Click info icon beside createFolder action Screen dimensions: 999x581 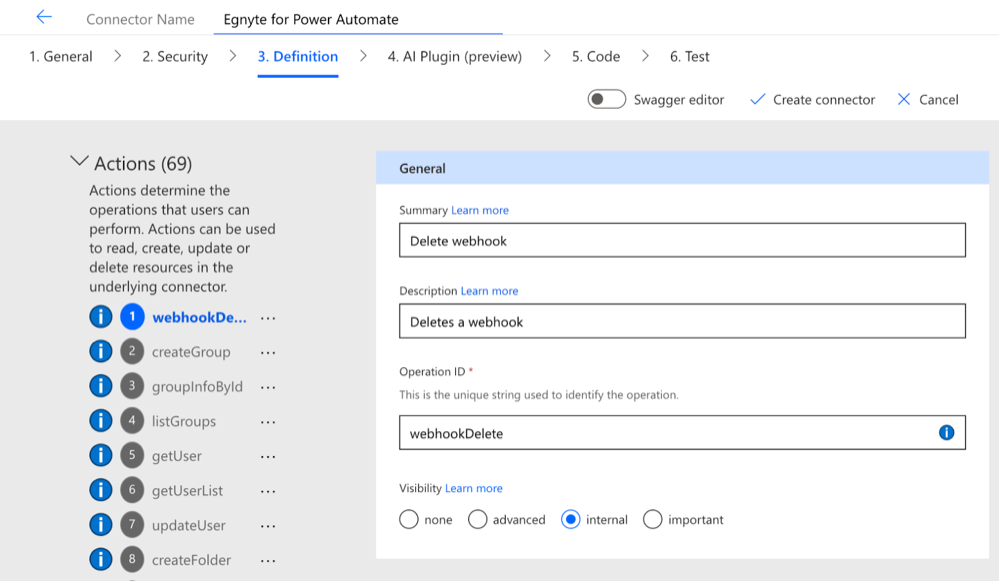[101, 559]
